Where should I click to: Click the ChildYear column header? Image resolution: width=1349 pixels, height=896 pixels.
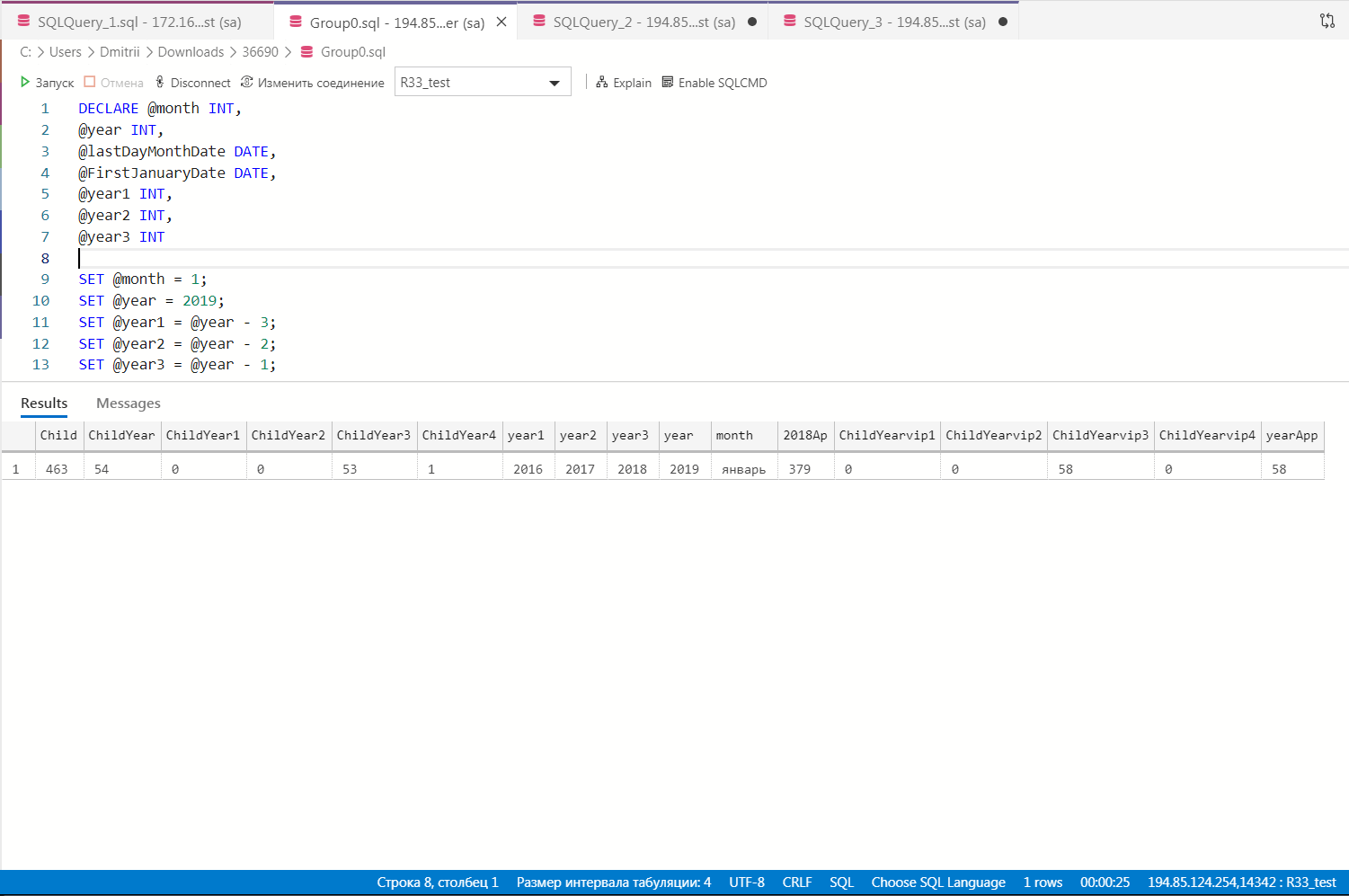121,435
